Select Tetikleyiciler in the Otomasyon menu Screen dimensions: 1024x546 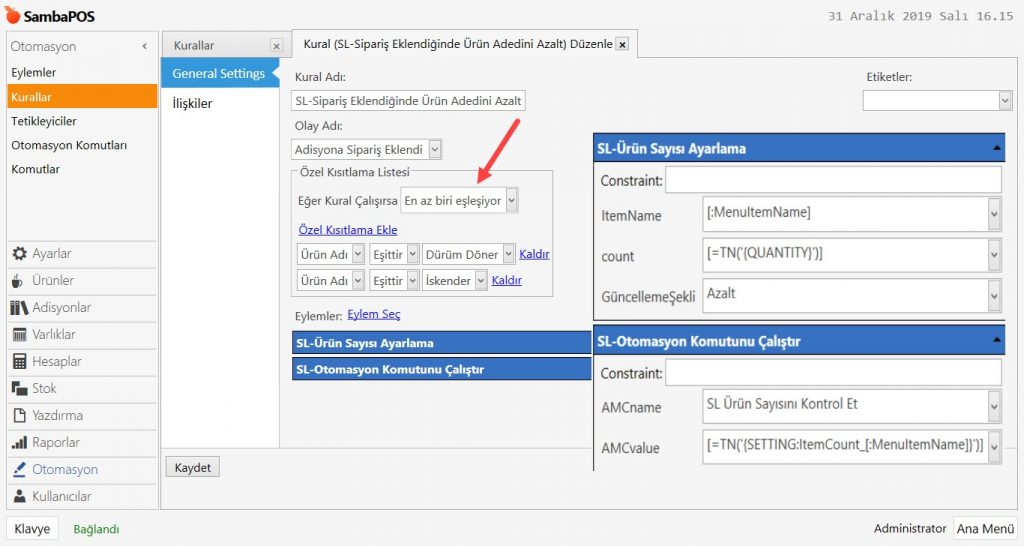coord(44,121)
